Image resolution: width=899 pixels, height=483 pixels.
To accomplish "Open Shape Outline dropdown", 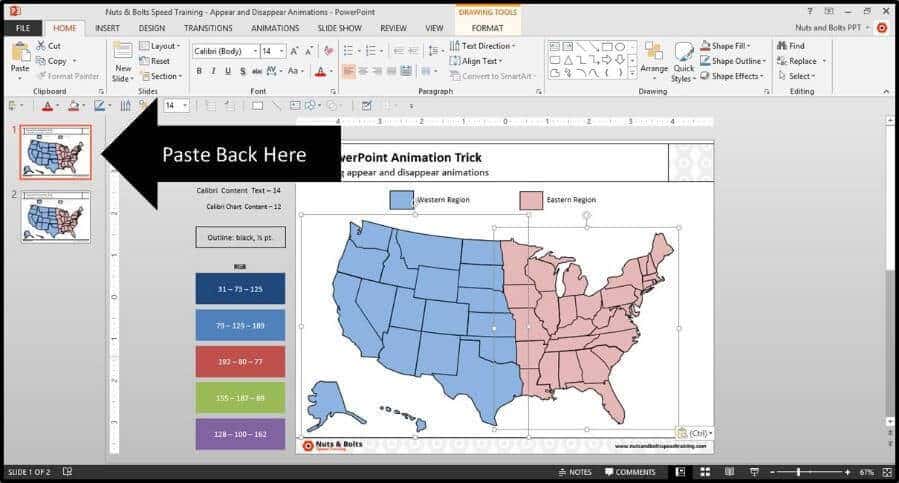I will pyautogui.click(x=733, y=61).
